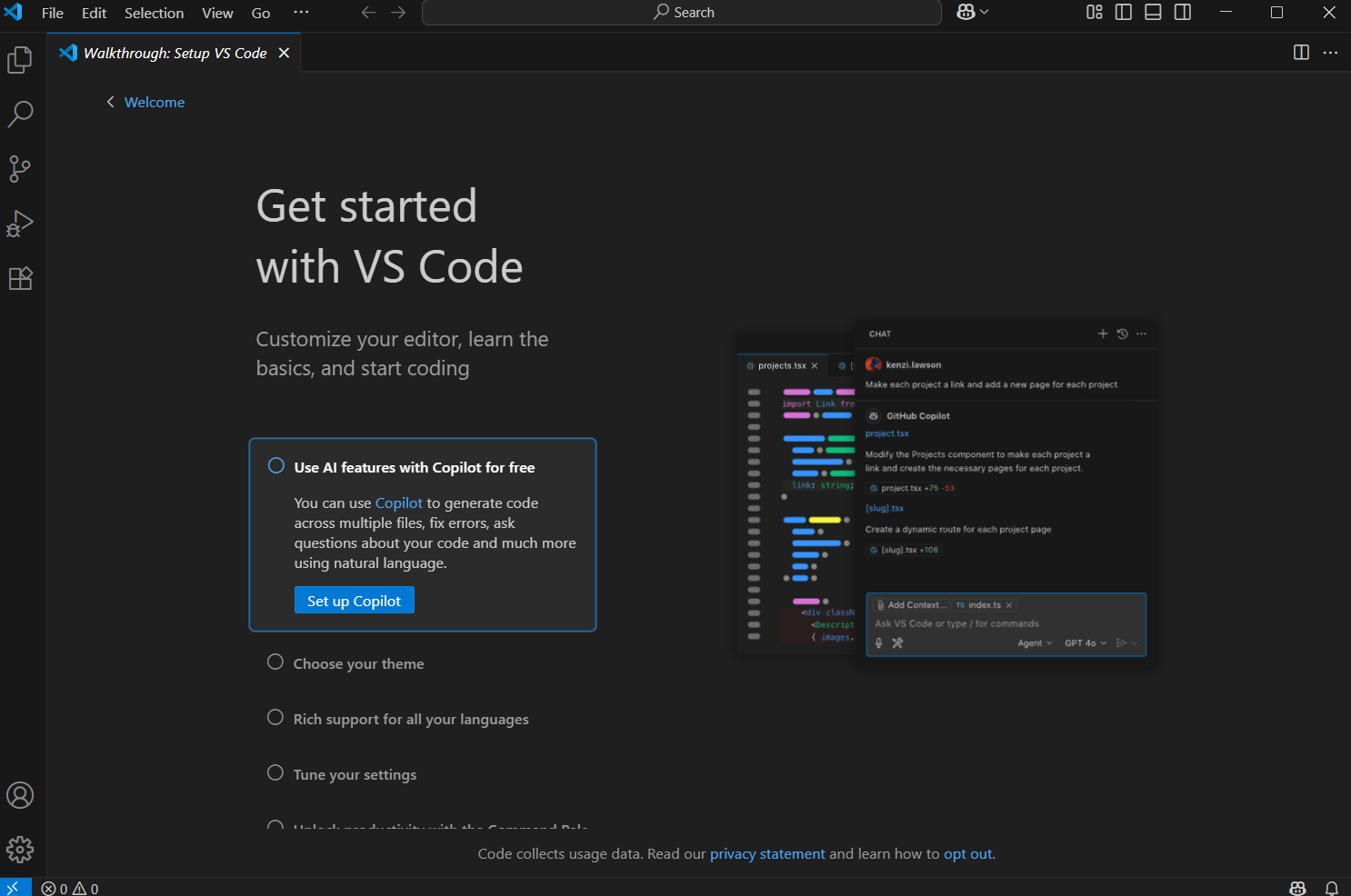Open Source Control from the activity bar
1351x896 pixels.
(x=20, y=169)
